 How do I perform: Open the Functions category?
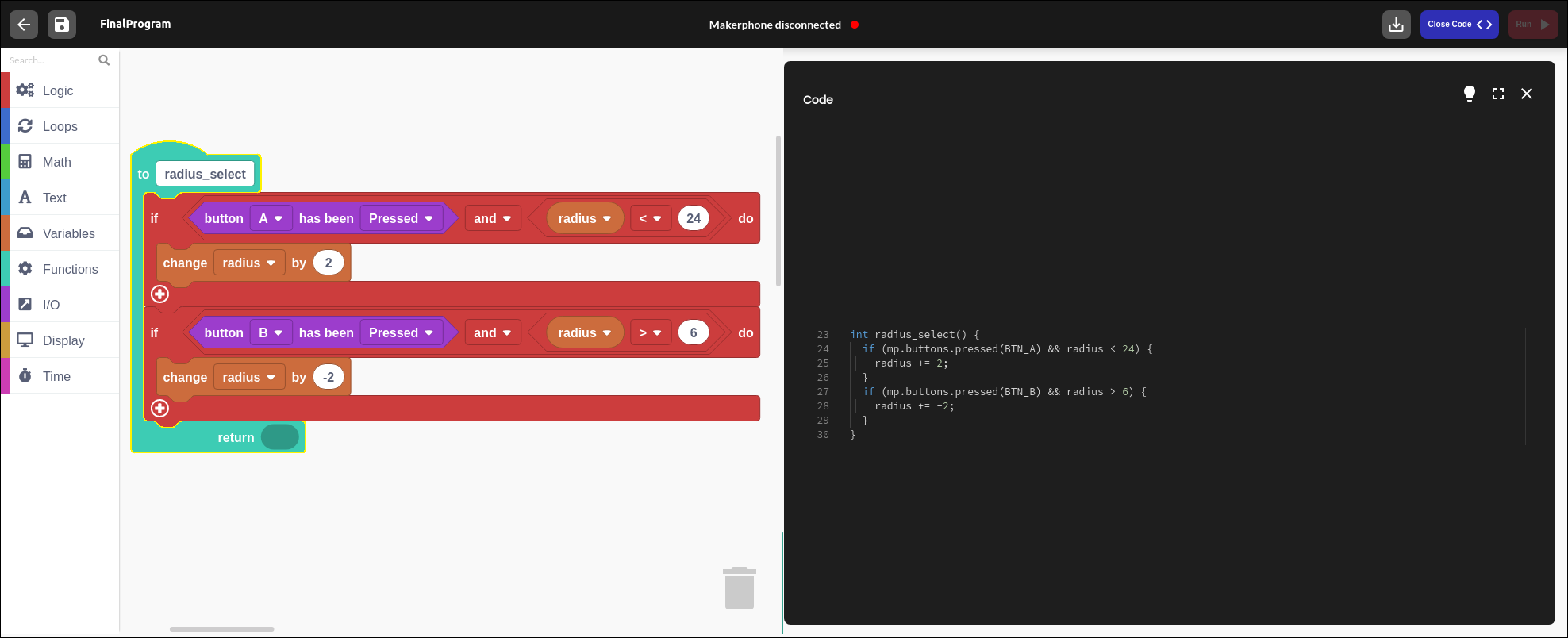[60, 269]
